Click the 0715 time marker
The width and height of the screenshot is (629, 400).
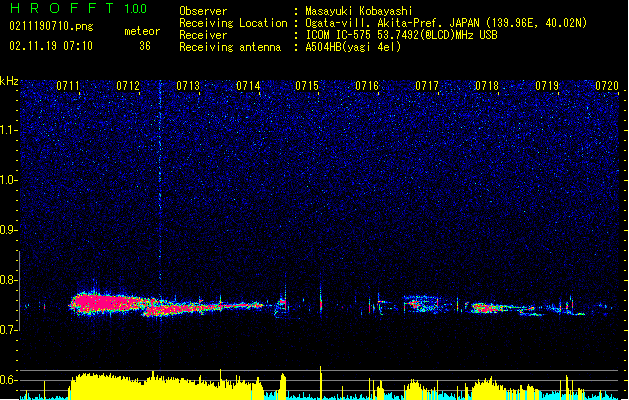307,86
